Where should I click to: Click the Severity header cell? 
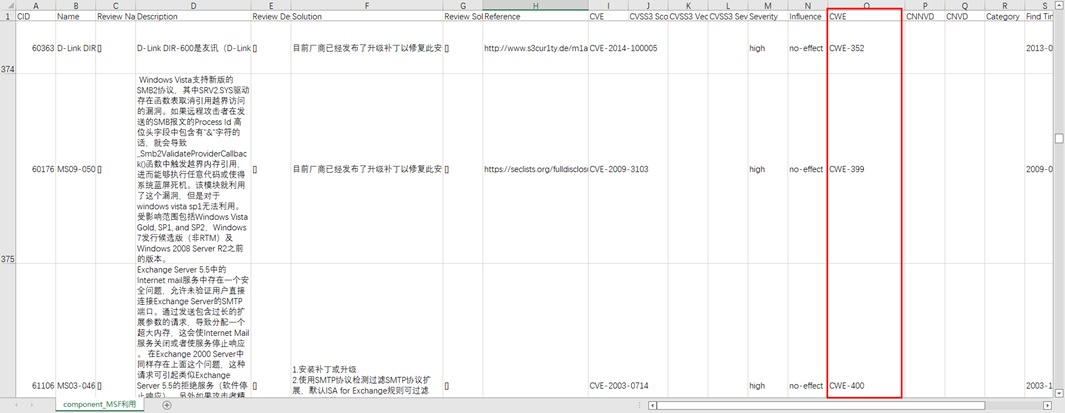tap(768, 16)
